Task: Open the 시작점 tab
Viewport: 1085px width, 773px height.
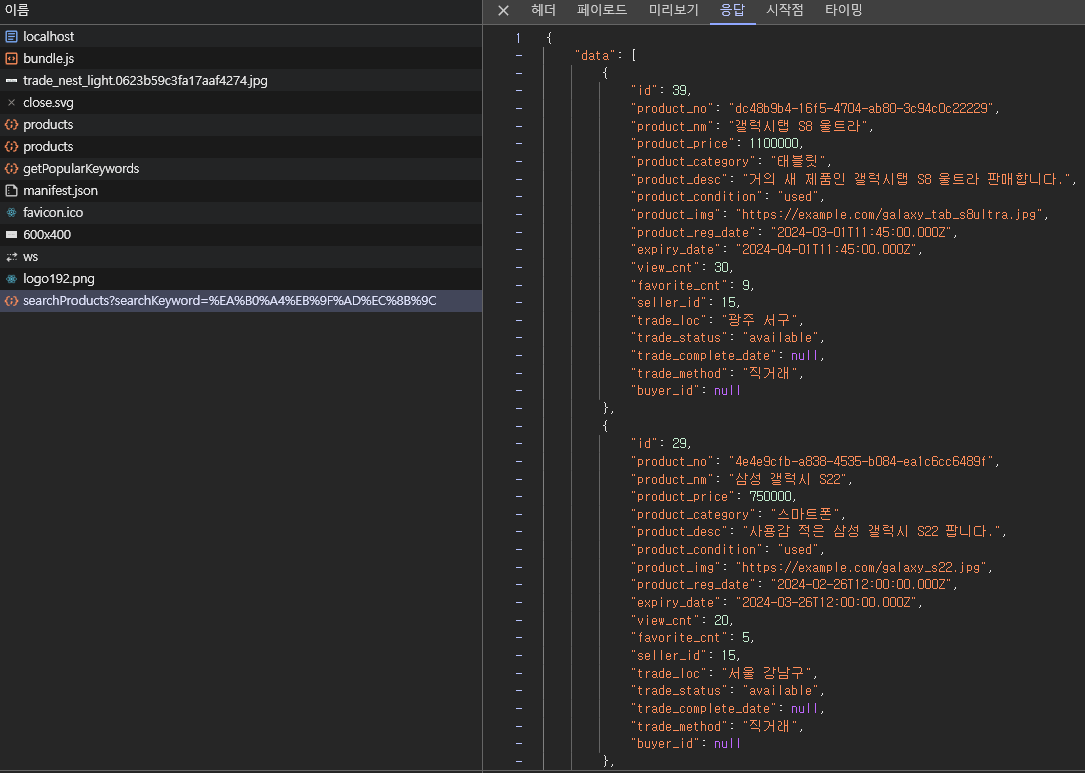Action: pyautogui.click(x=785, y=10)
